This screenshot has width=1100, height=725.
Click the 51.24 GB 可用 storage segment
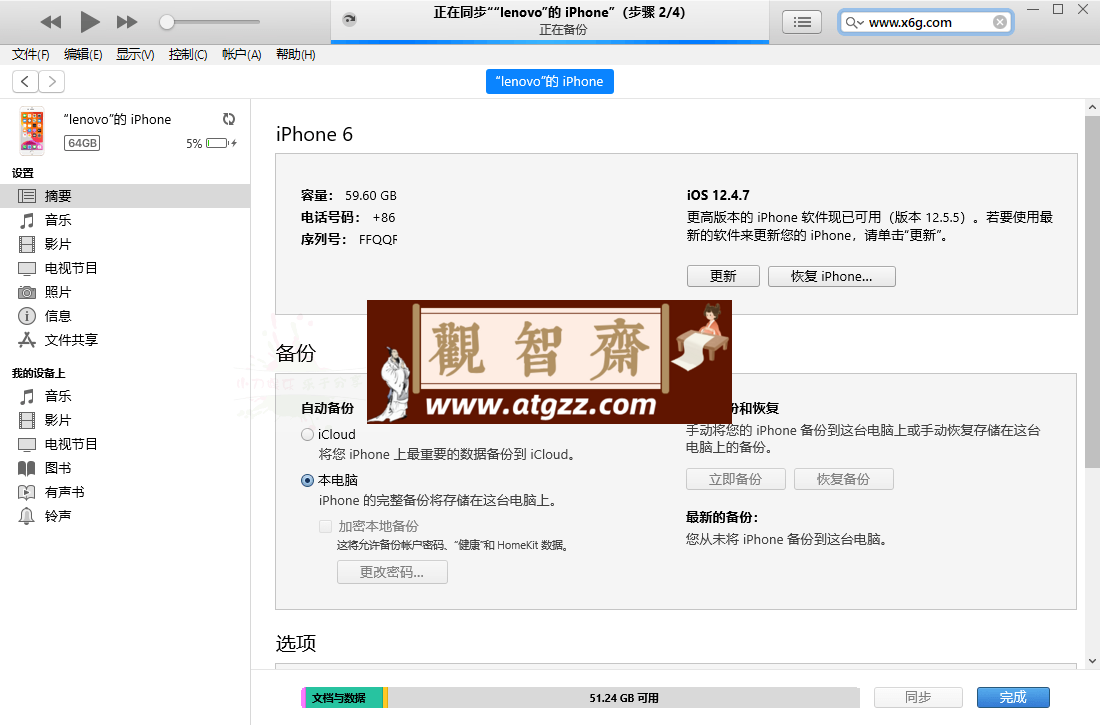(x=624, y=698)
